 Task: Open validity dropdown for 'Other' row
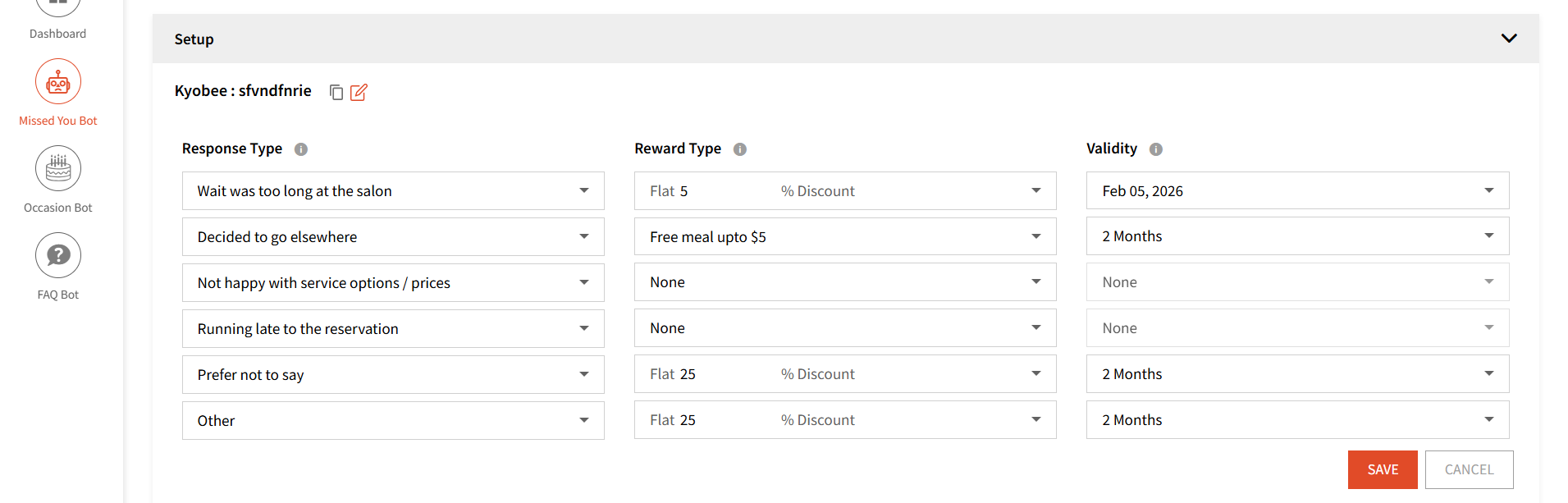[x=1298, y=420]
